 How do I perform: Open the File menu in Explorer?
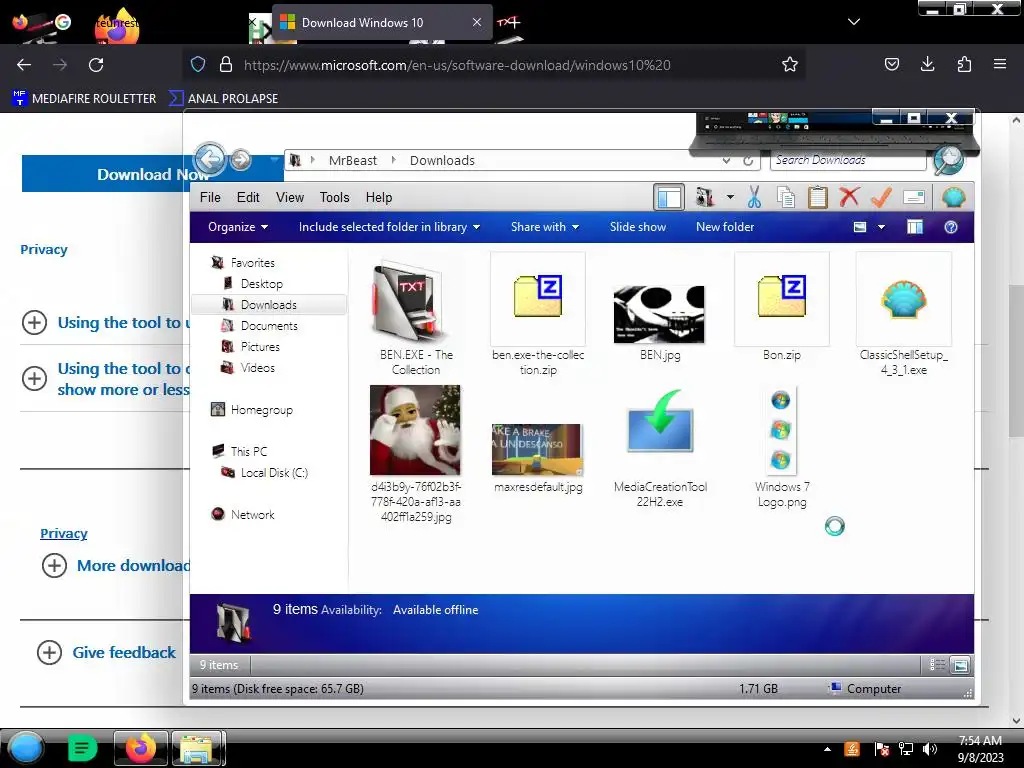[210, 197]
